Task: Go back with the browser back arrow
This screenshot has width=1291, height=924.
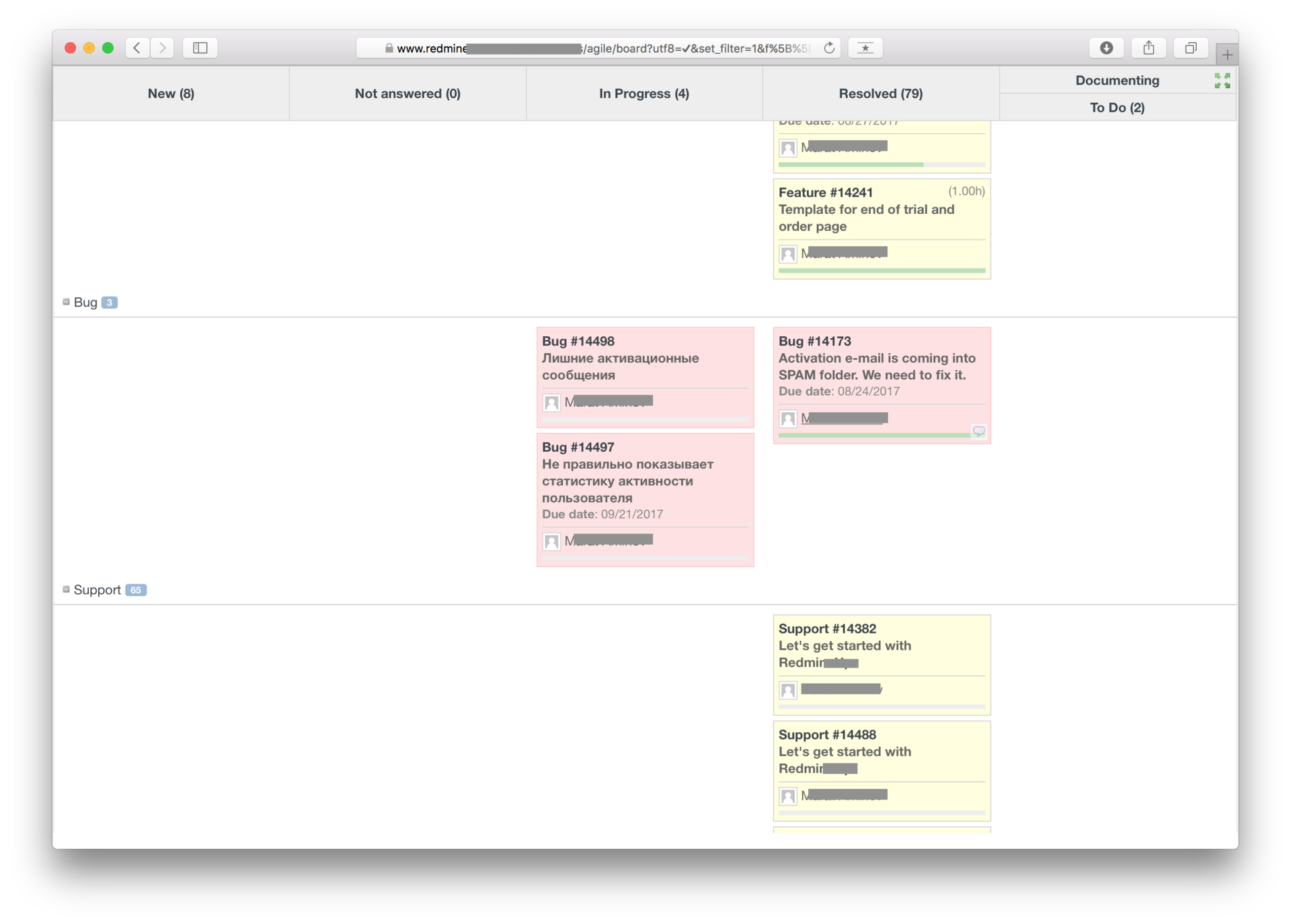Action: tap(137, 48)
